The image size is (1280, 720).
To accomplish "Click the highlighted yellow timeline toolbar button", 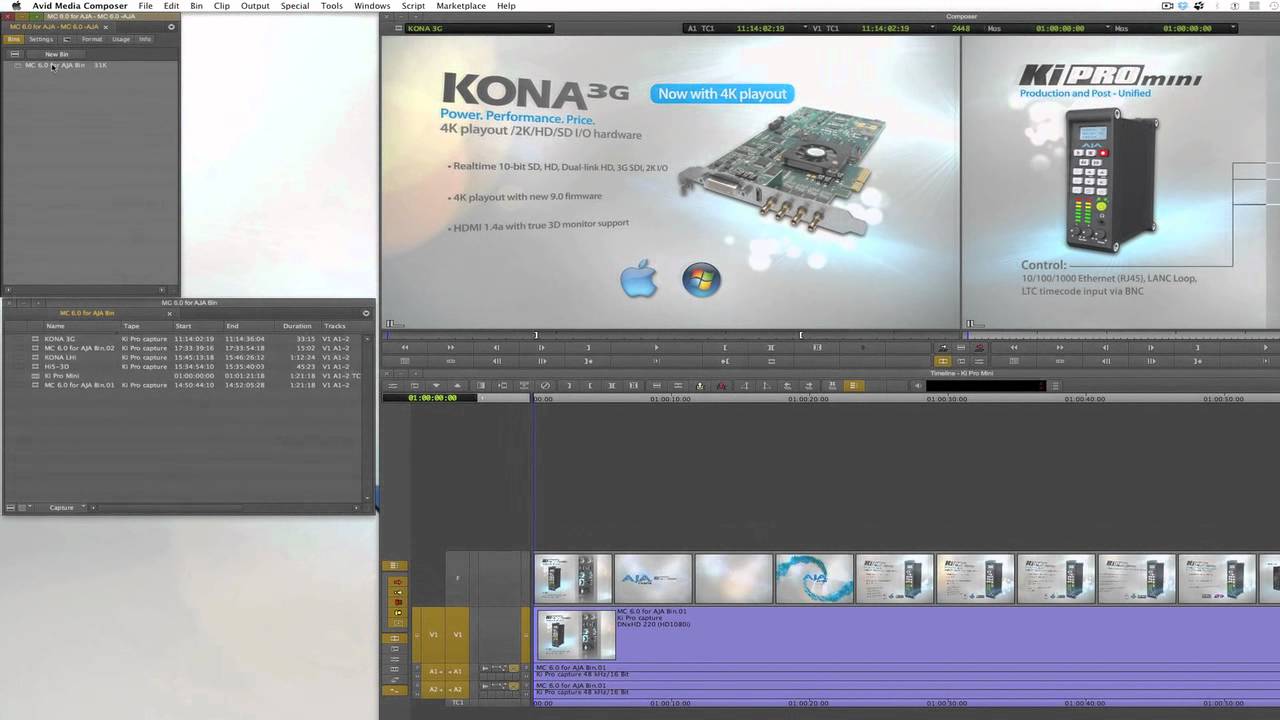I will point(853,385).
